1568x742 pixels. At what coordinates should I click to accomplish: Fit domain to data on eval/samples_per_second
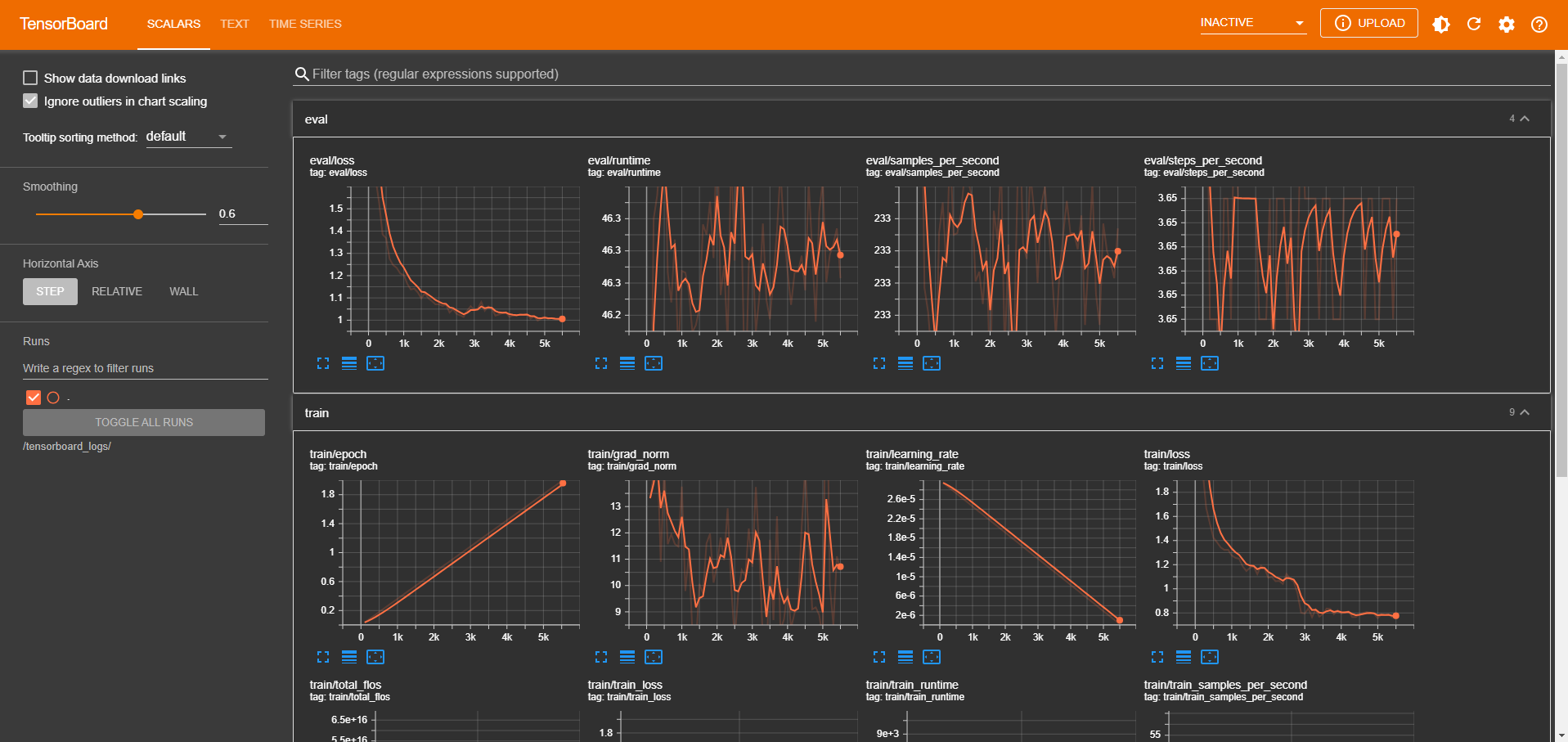tap(932, 363)
